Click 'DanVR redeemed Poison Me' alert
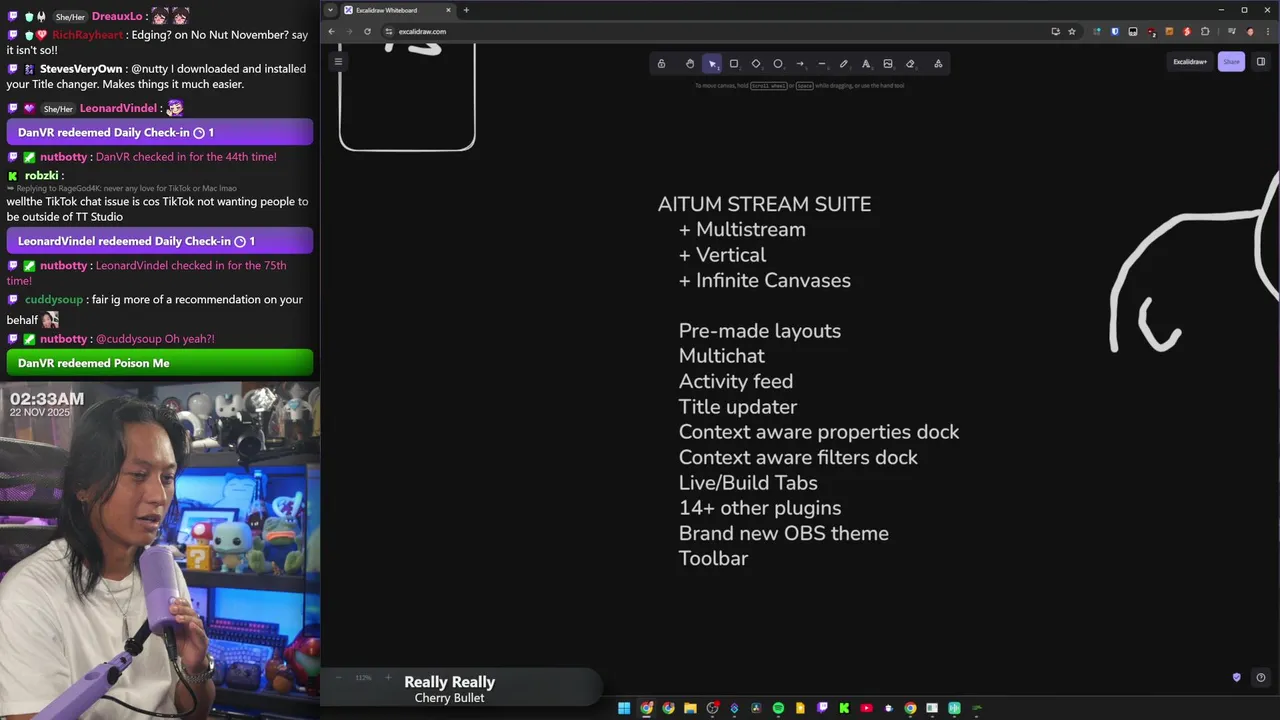1280x720 pixels. click(x=159, y=363)
